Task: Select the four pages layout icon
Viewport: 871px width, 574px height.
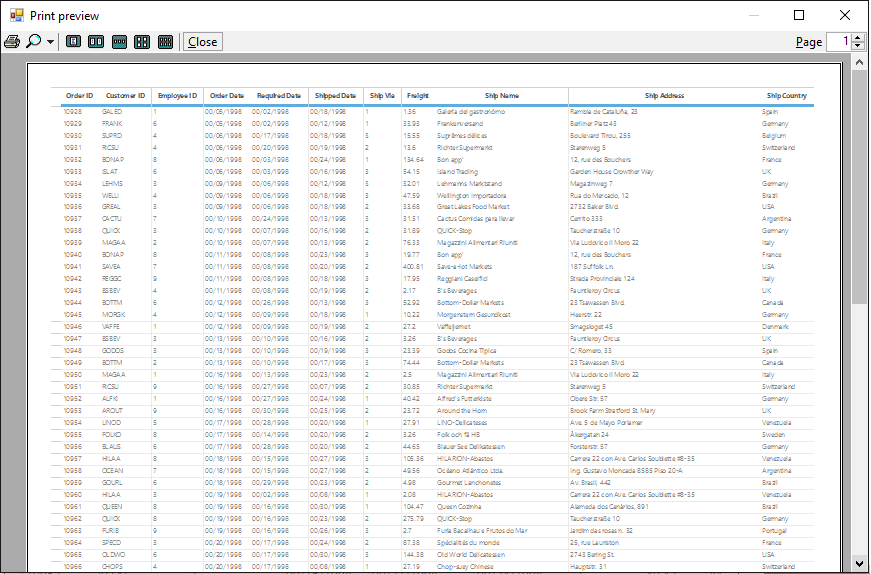Action: click(142, 42)
